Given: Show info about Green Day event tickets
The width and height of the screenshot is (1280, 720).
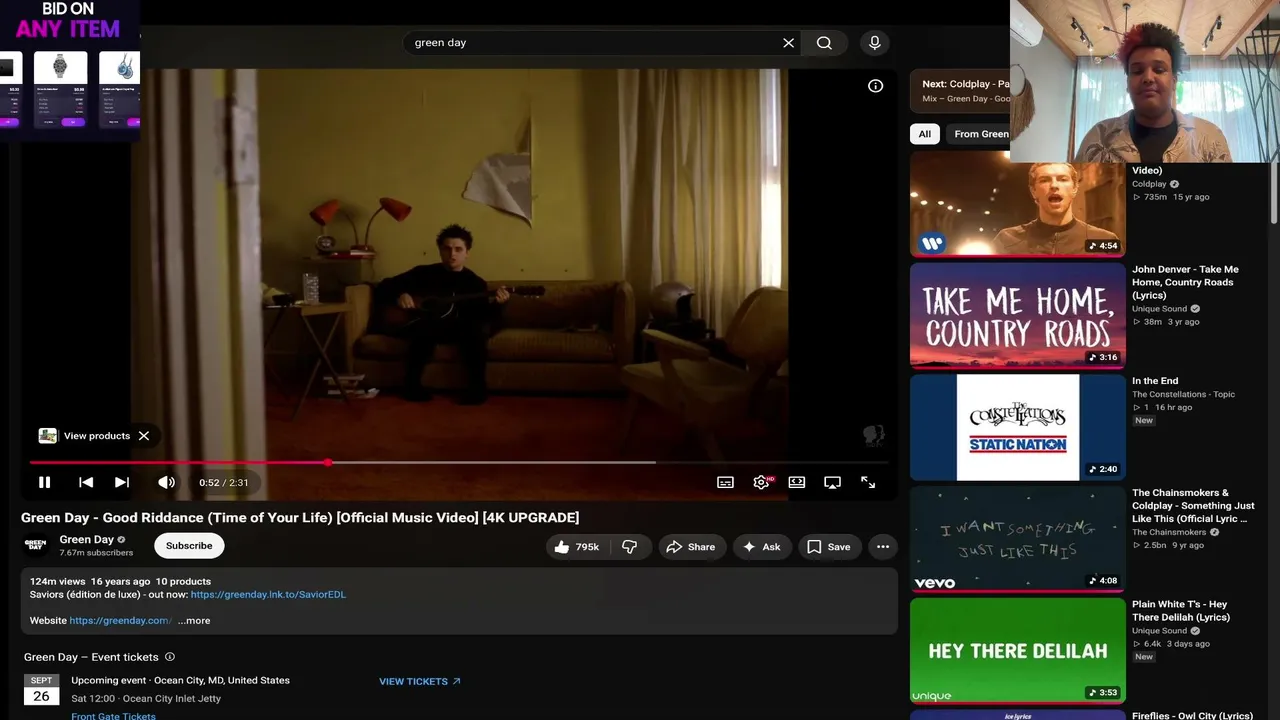Looking at the screenshot, I should [170, 657].
